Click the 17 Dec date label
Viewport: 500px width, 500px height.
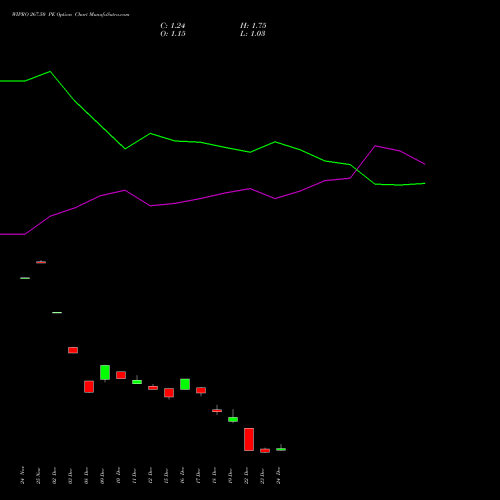coord(198,476)
